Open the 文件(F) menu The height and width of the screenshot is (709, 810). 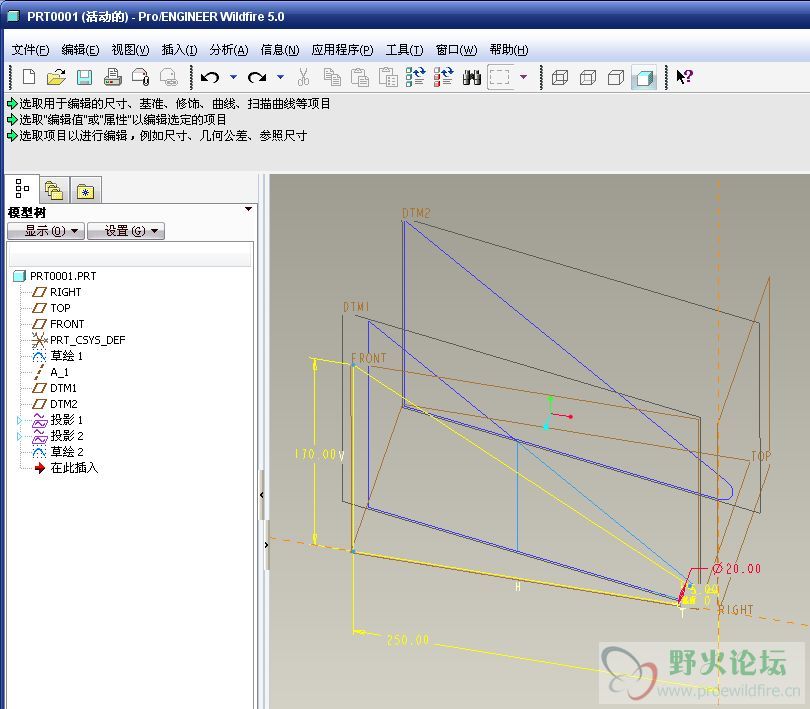[x=30, y=50]
